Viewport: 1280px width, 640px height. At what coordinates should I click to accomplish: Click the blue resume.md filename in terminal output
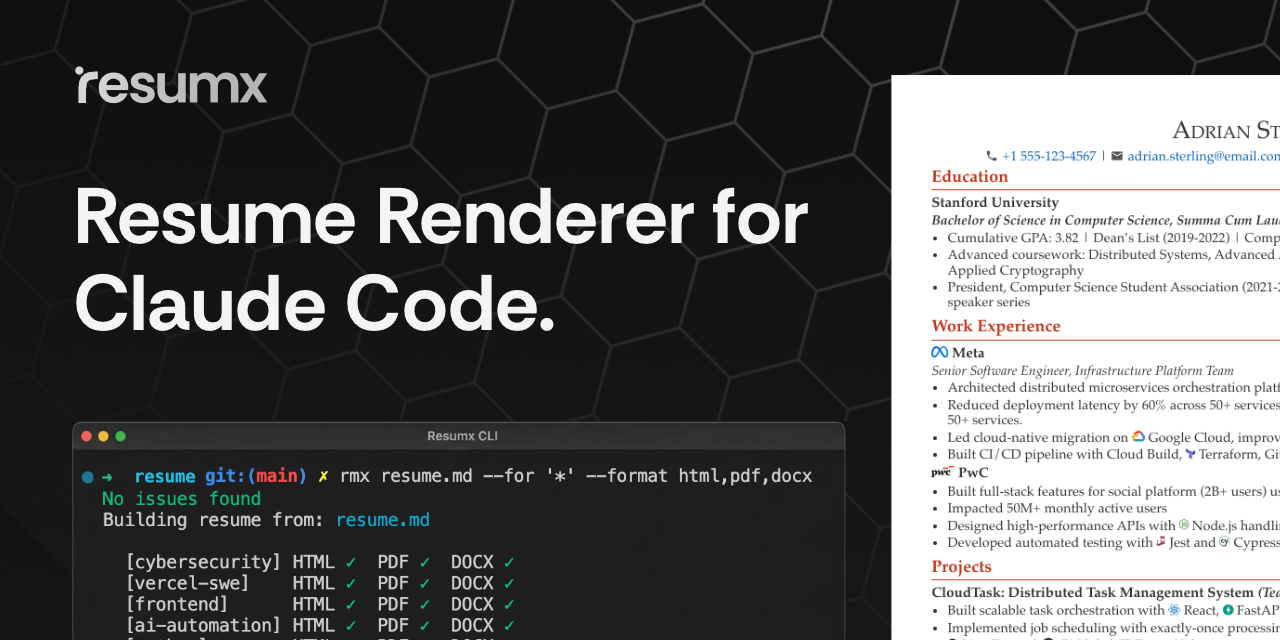382,520
